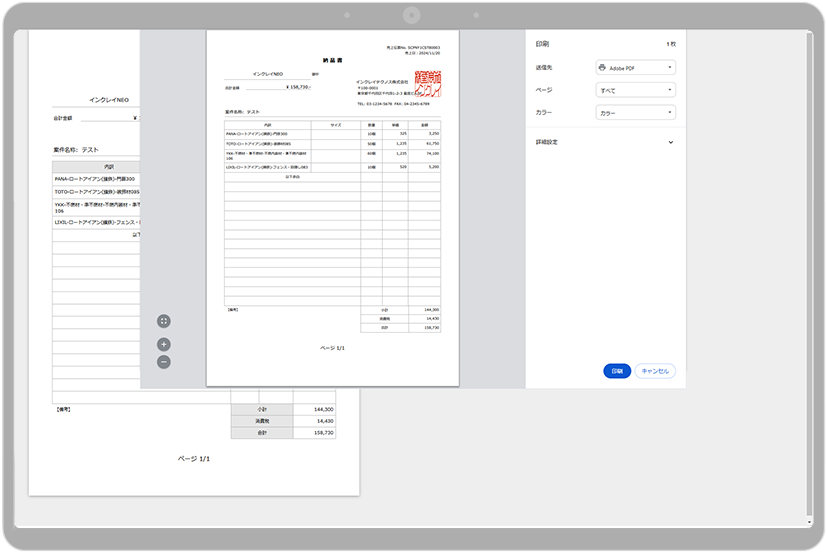Click the 詳細設定 label text
Screen dimensions: 826x552
point(547,142)
